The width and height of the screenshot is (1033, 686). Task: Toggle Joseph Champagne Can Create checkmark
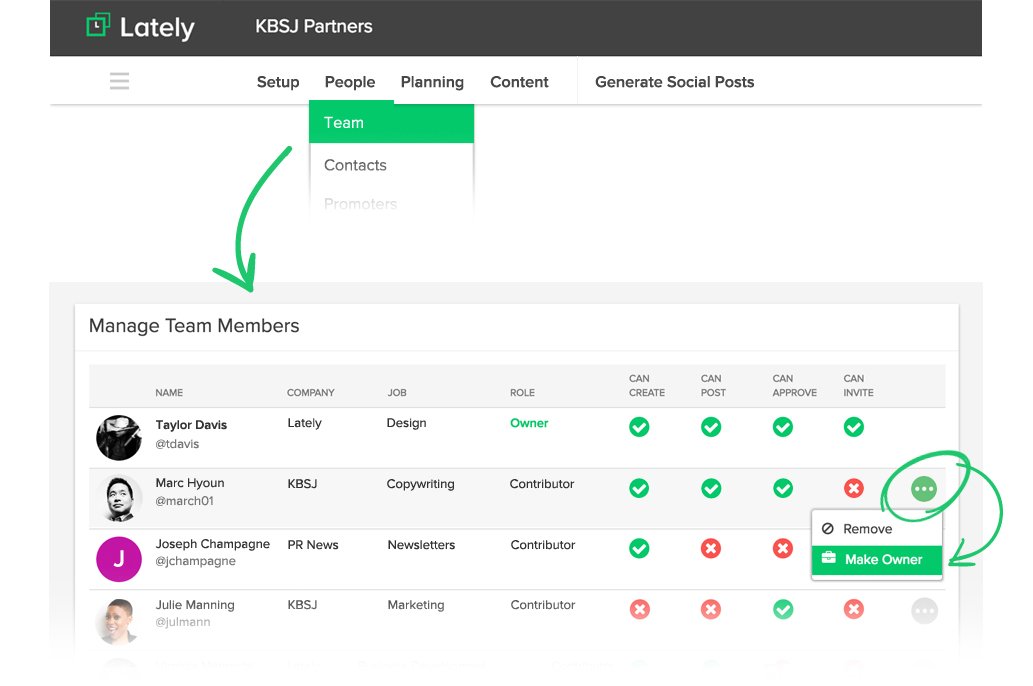click(639, 548)
